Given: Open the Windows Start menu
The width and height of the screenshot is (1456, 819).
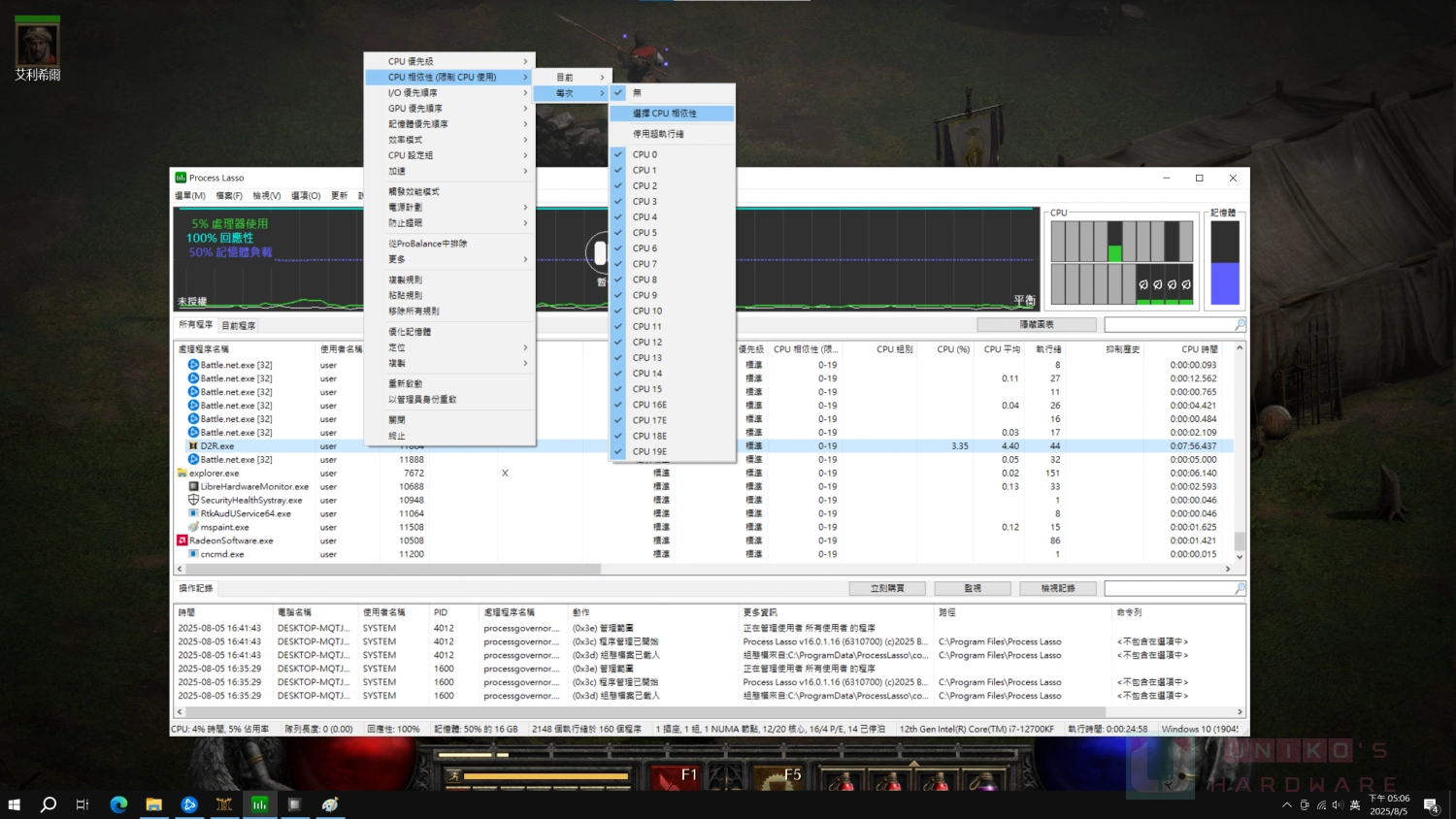Looking at the screenshot, I should (14, 804).
